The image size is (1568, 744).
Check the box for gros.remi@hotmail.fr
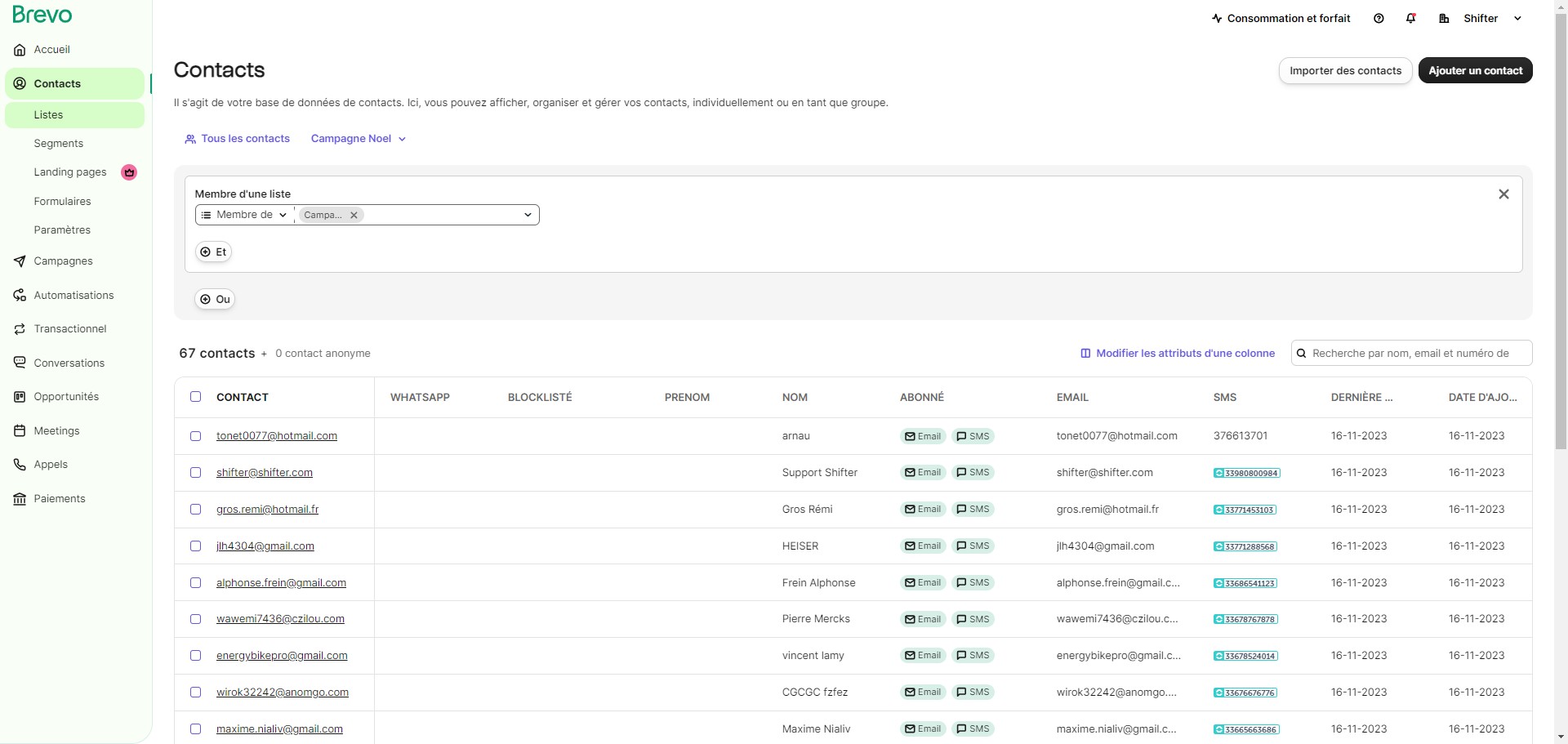[196, 510]
